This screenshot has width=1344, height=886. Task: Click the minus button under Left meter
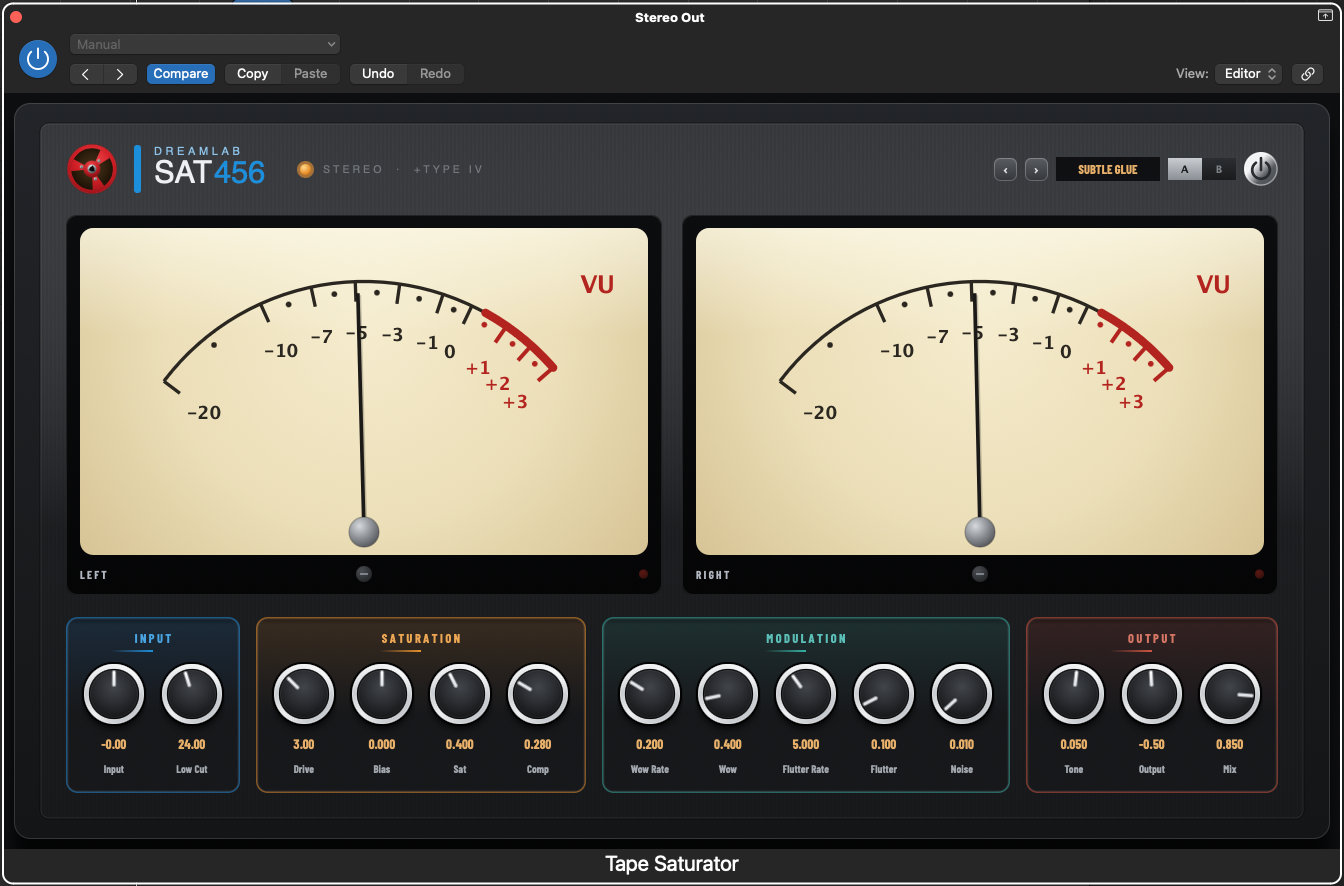click(364, 574)
